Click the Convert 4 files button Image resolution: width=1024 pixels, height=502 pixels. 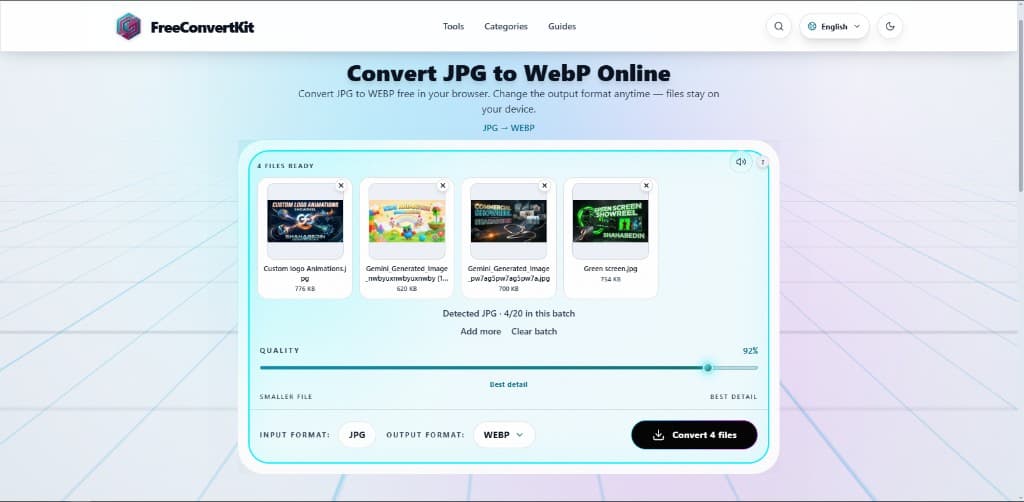694,435
